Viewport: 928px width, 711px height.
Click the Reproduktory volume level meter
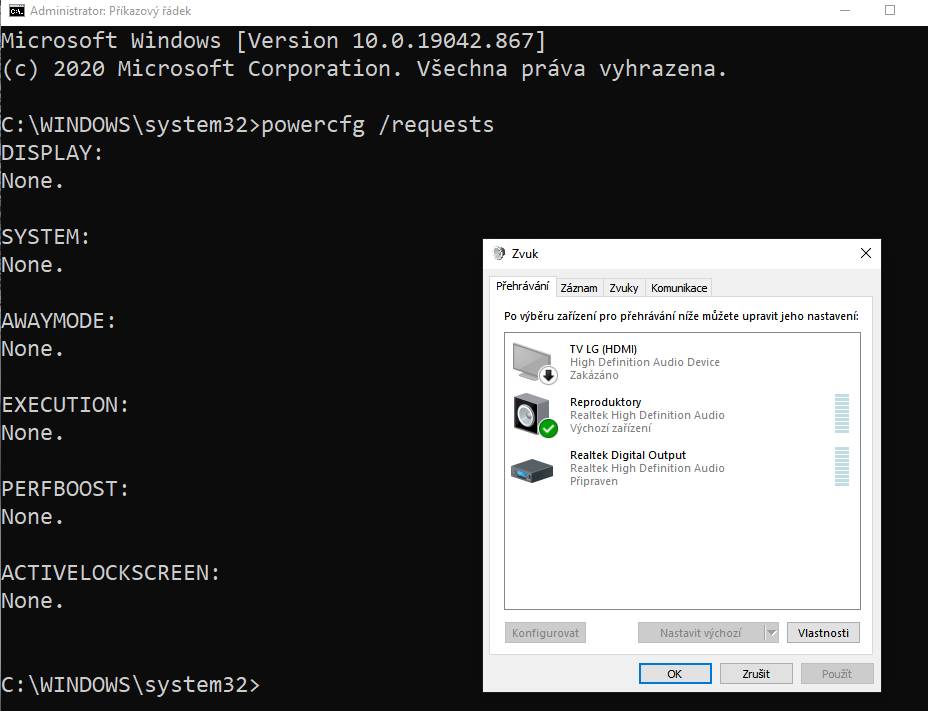(x=842, y=414)
